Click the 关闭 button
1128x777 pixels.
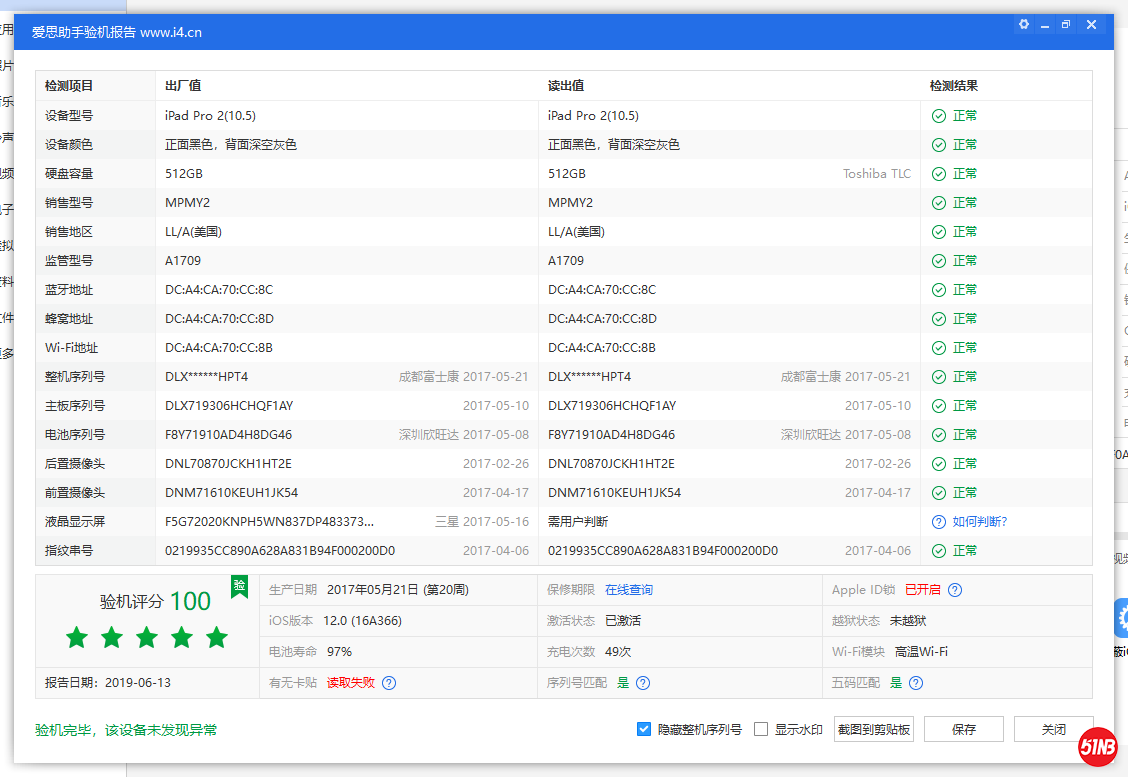pos(1053,729)
